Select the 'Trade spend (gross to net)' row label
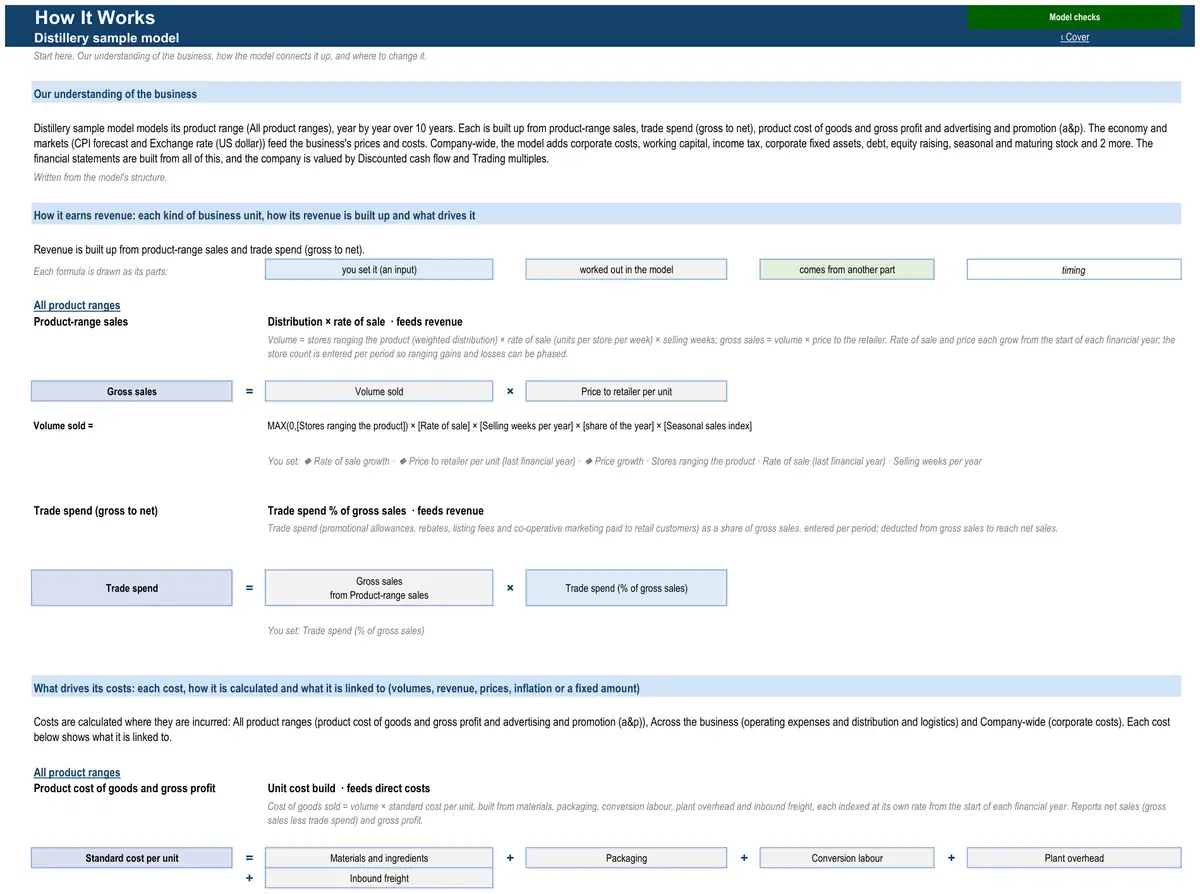Viewport: 1200px width, 894px height. [96, 511]
